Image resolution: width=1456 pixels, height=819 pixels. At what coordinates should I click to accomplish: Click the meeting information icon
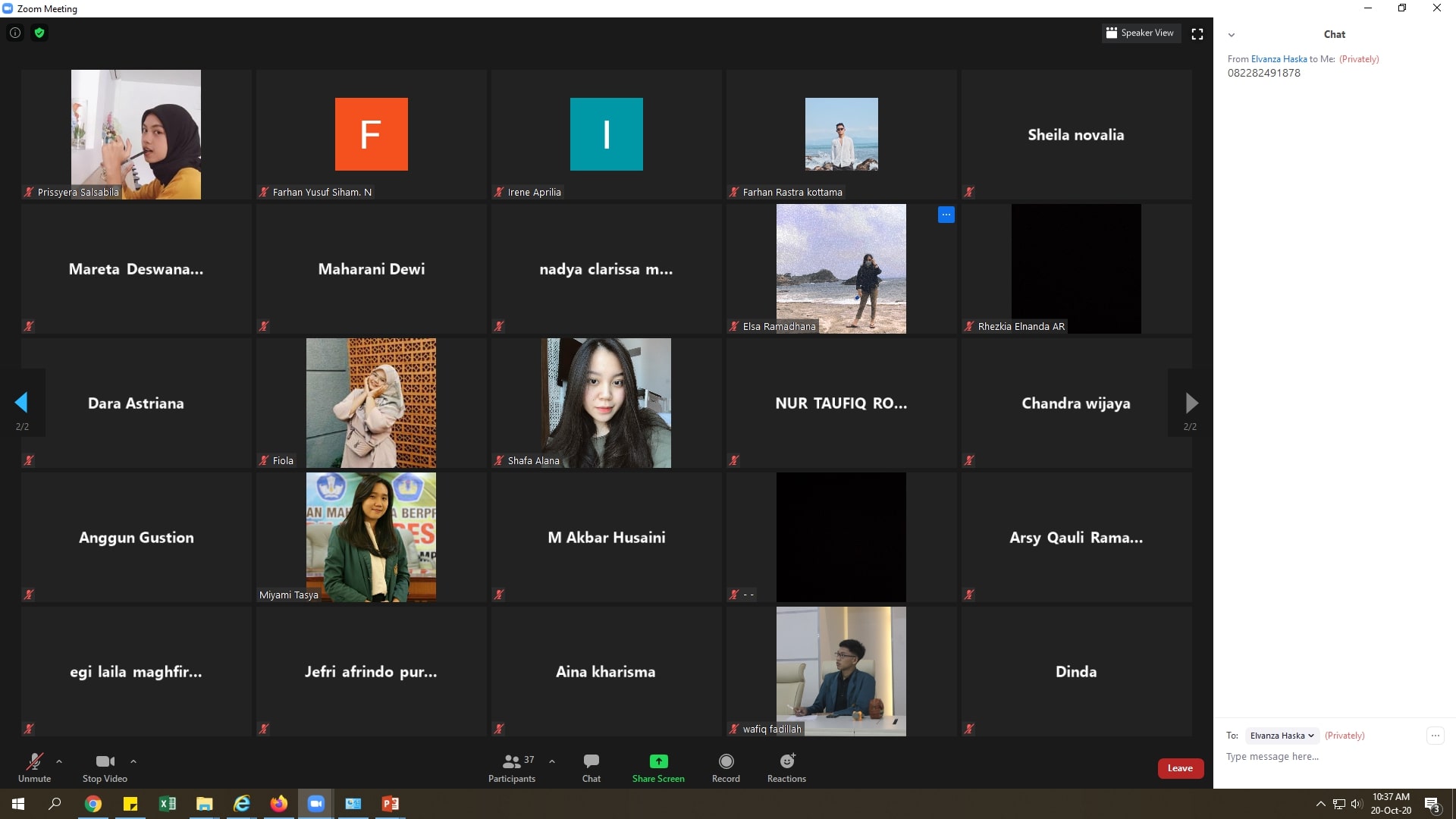pos(15,33)
